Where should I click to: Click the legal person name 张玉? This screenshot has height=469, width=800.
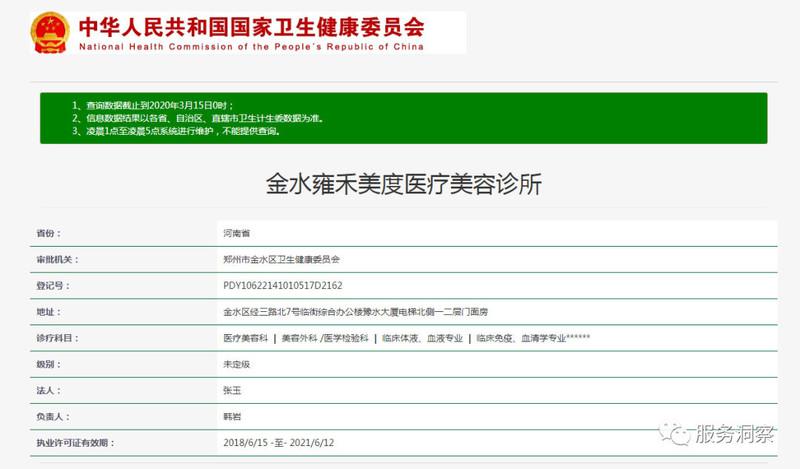[x=233, y=390]
